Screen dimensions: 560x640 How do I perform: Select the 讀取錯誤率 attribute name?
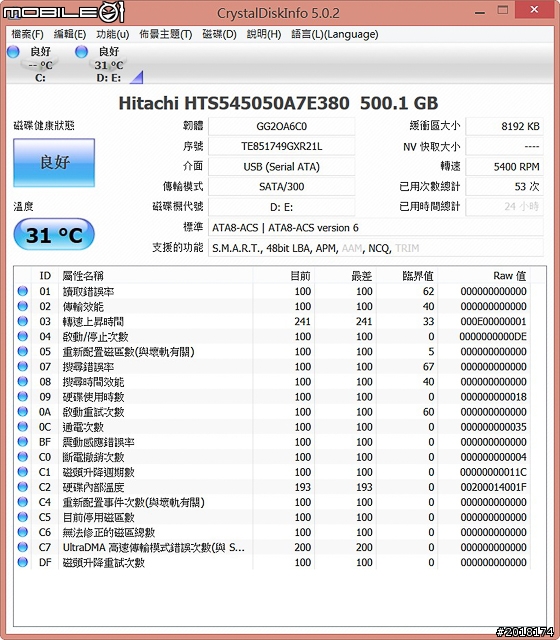pyautogui.click(x=88, y=291)
